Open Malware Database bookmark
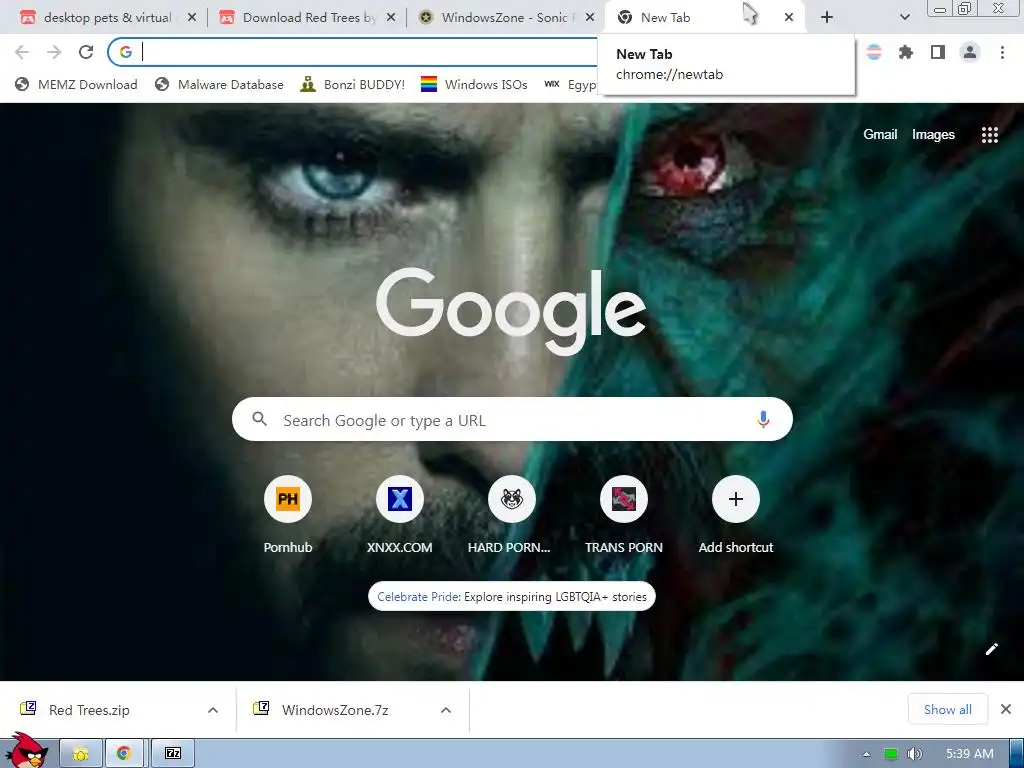 point(219,84)
